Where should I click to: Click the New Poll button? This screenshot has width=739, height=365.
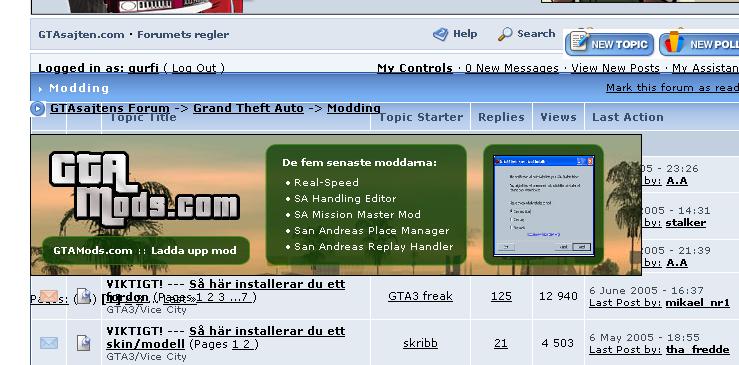pyautogui.click(x=699, y=44)
